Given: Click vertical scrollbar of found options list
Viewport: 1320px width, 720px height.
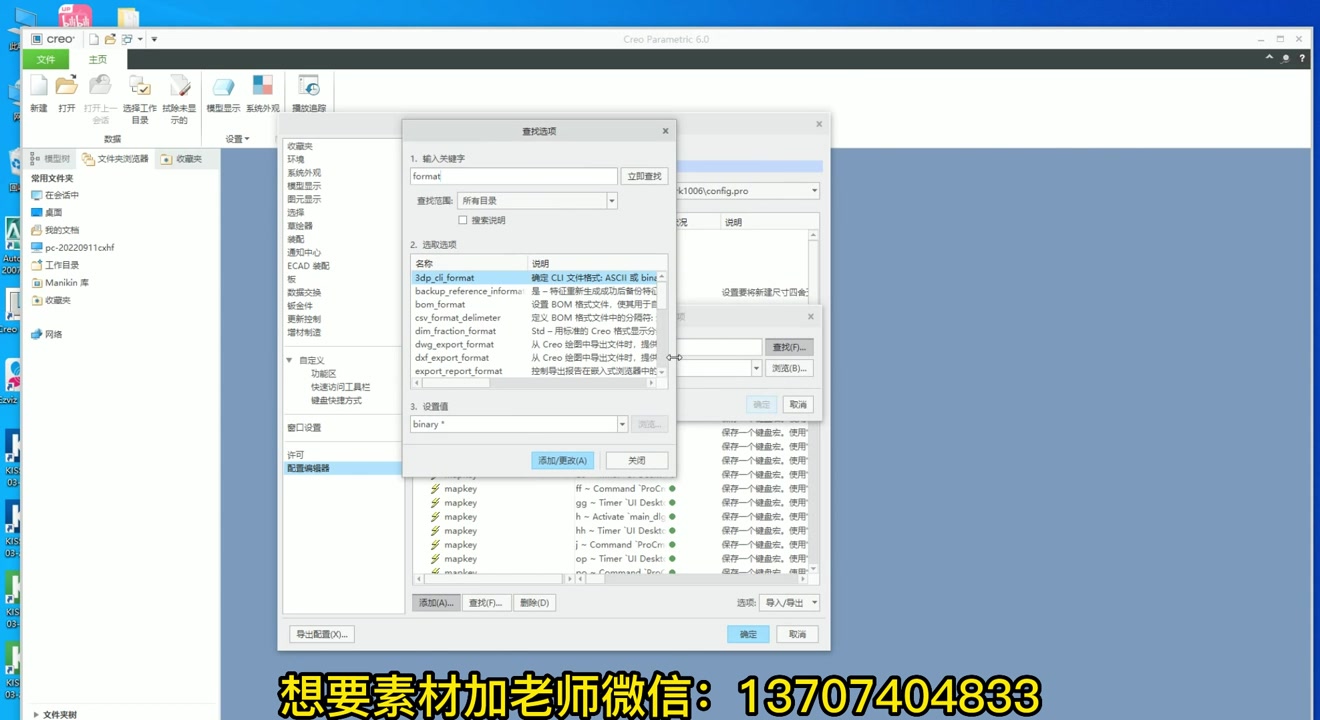Looking at the screenshot, I should tap(662, 324).
